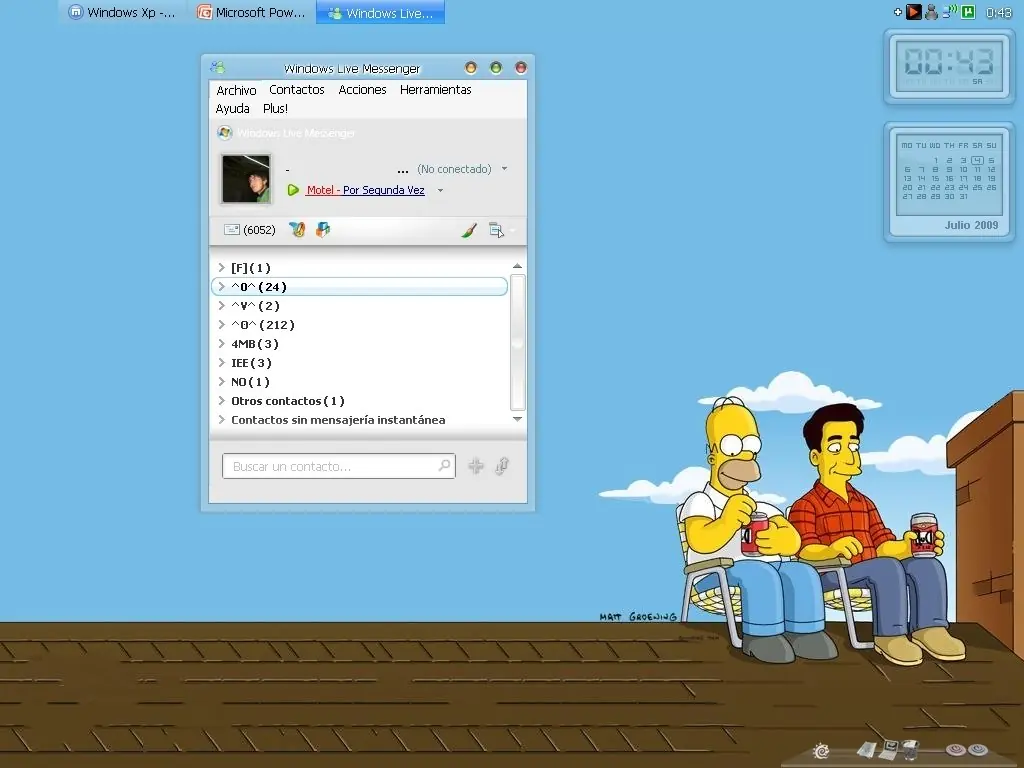This screenshot has width=1024, height=768.
Task: Click the wireless network tray icon
Action: point(950,12)
